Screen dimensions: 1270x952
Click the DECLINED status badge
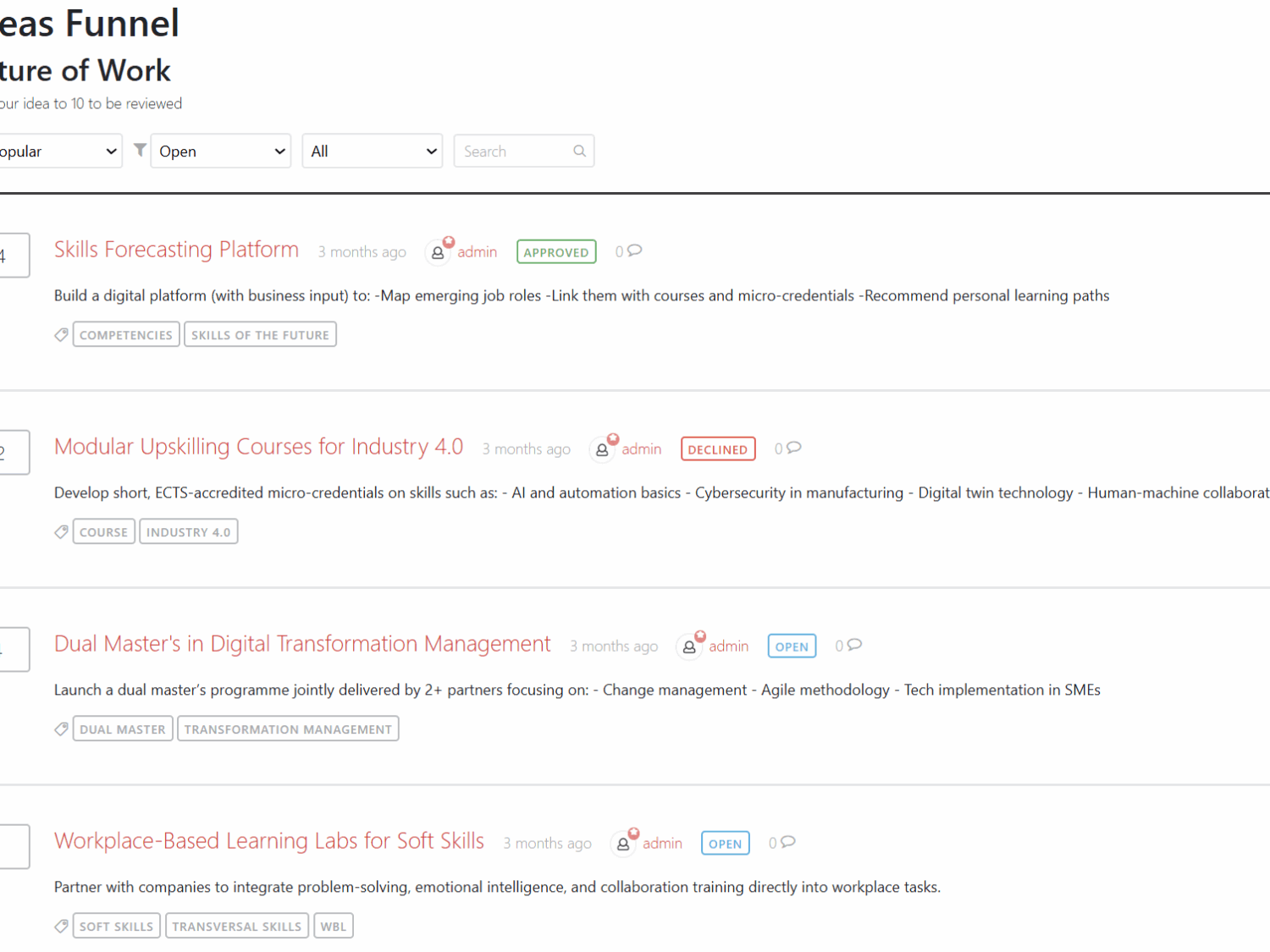[x=717, y=449]
